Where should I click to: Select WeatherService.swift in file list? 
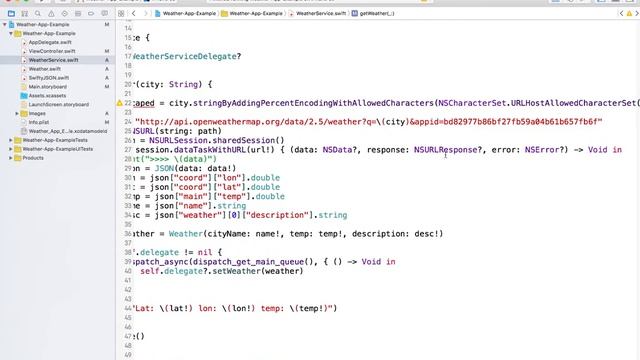(58, 60)
